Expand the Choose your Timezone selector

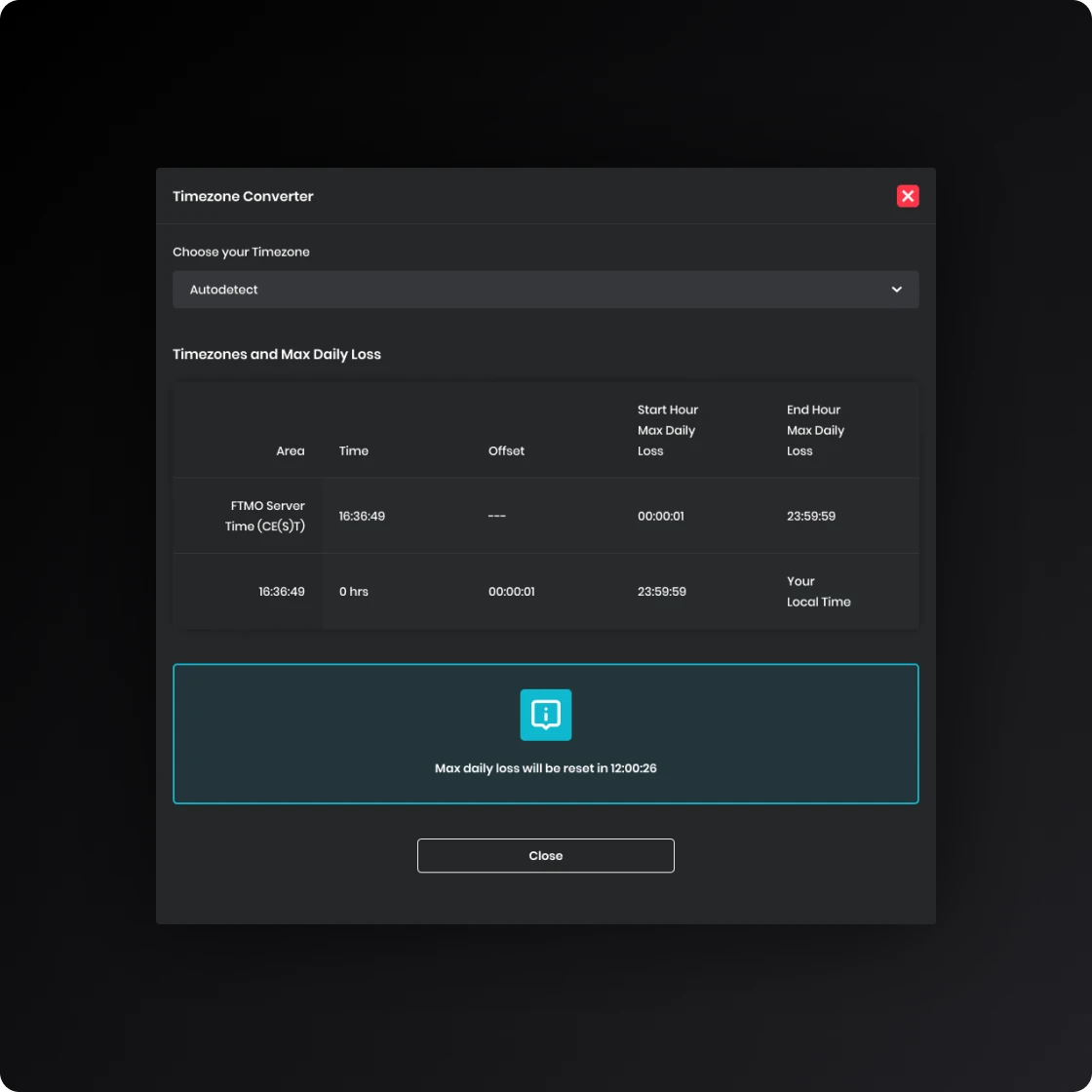click(545, 290)
